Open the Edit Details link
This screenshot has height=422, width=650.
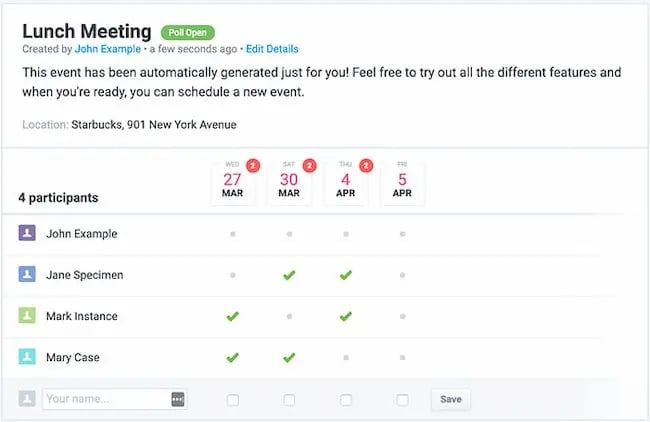click(272, 49)
